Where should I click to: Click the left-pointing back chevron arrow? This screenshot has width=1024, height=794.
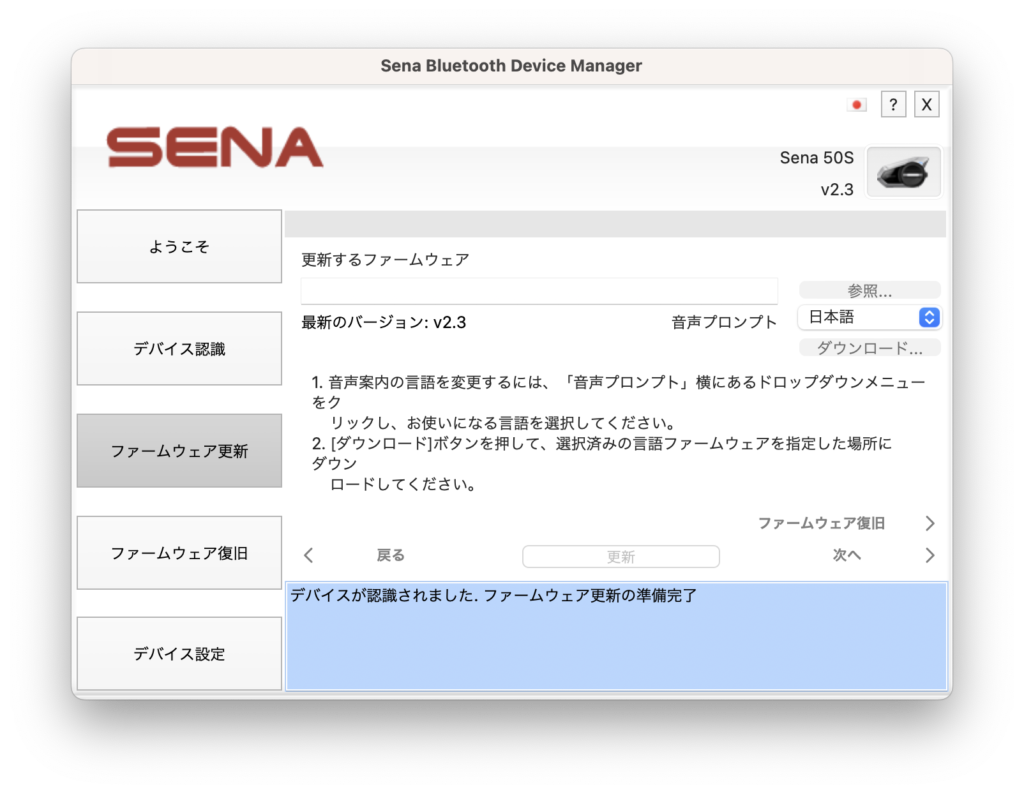pos(308,554)
